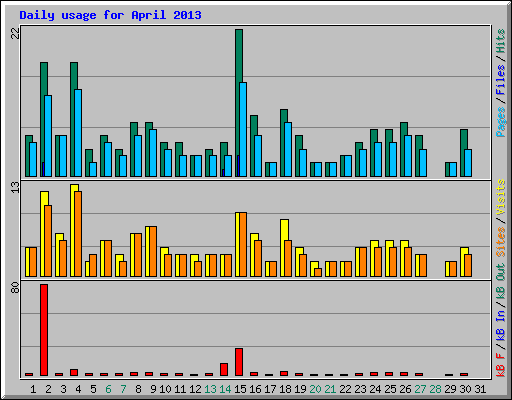
Task: Click the green day 6 axis label
Action: click(x=108, y=389)
